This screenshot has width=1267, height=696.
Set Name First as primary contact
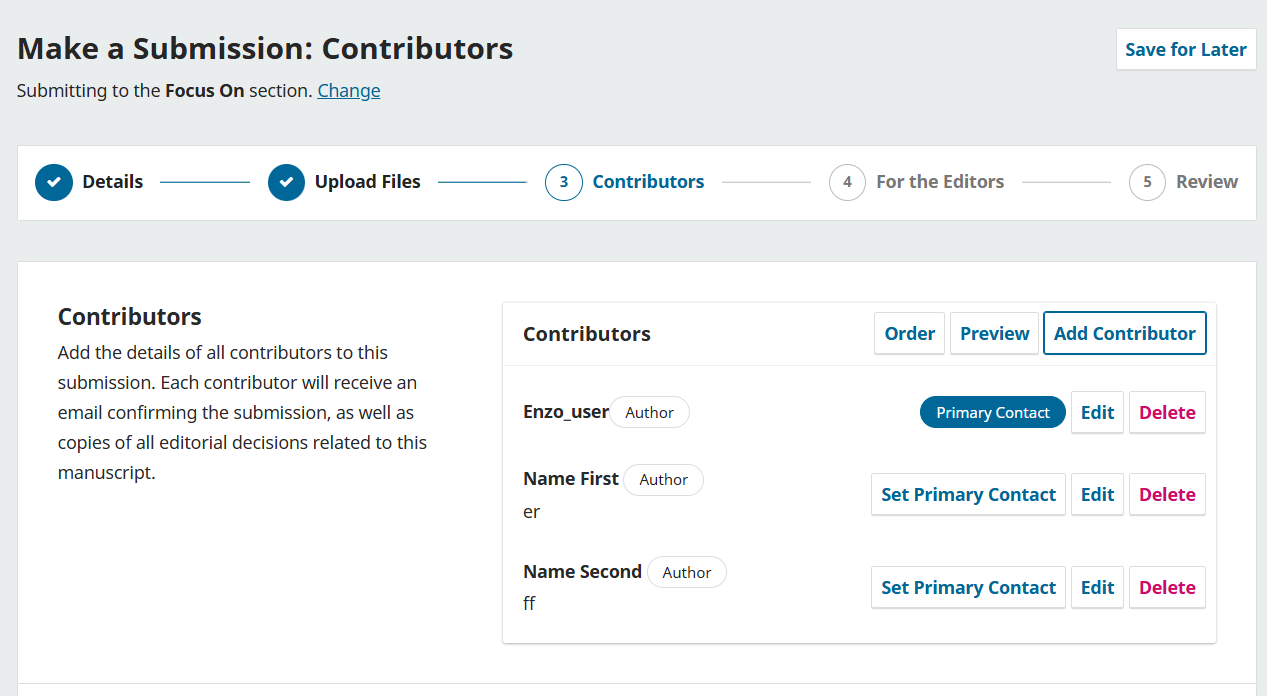968,495
